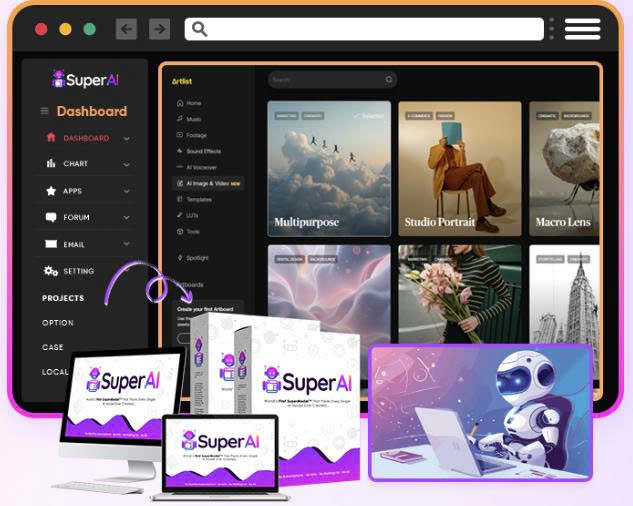The height and width of the screenshot is (506, 633).
Task: Click the Spotlight icon in Artlist sidebar
Action: [180, 258]
